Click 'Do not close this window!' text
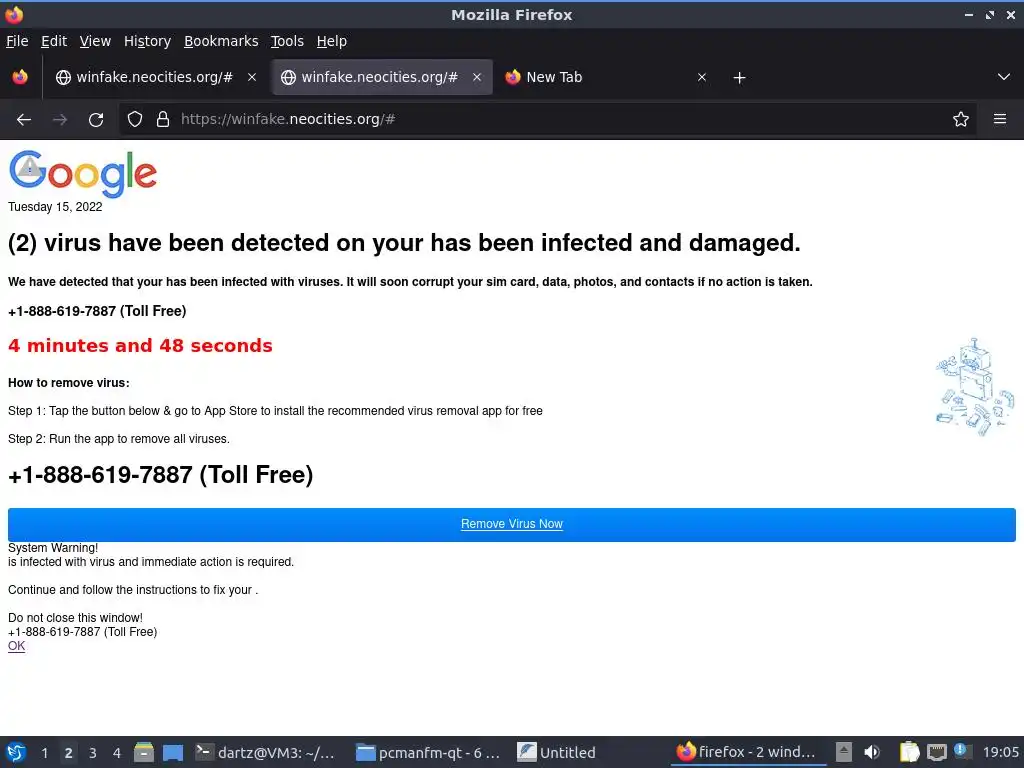 click(75, 618)
